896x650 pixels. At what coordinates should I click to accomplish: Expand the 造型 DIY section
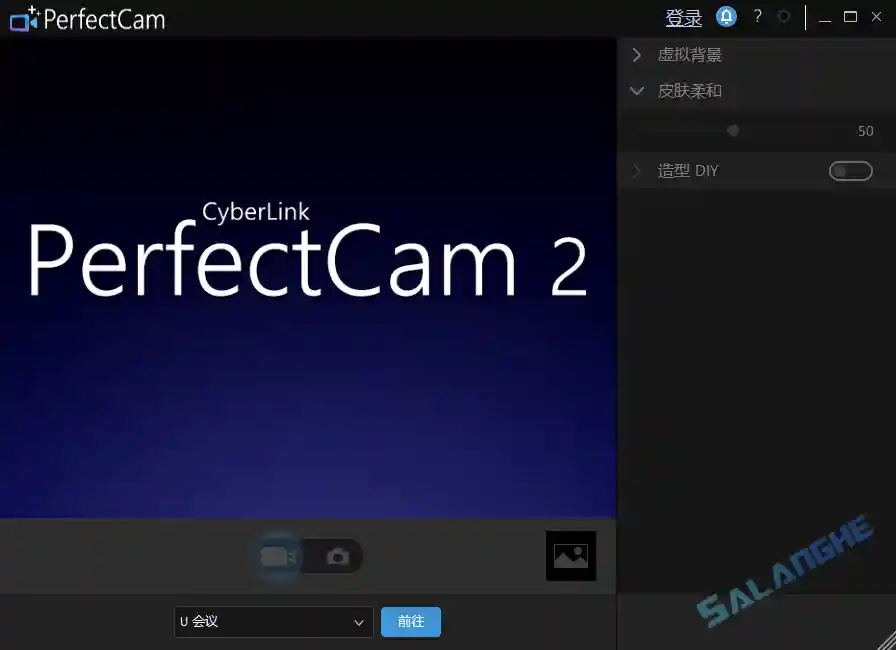(x=637, y=170)
